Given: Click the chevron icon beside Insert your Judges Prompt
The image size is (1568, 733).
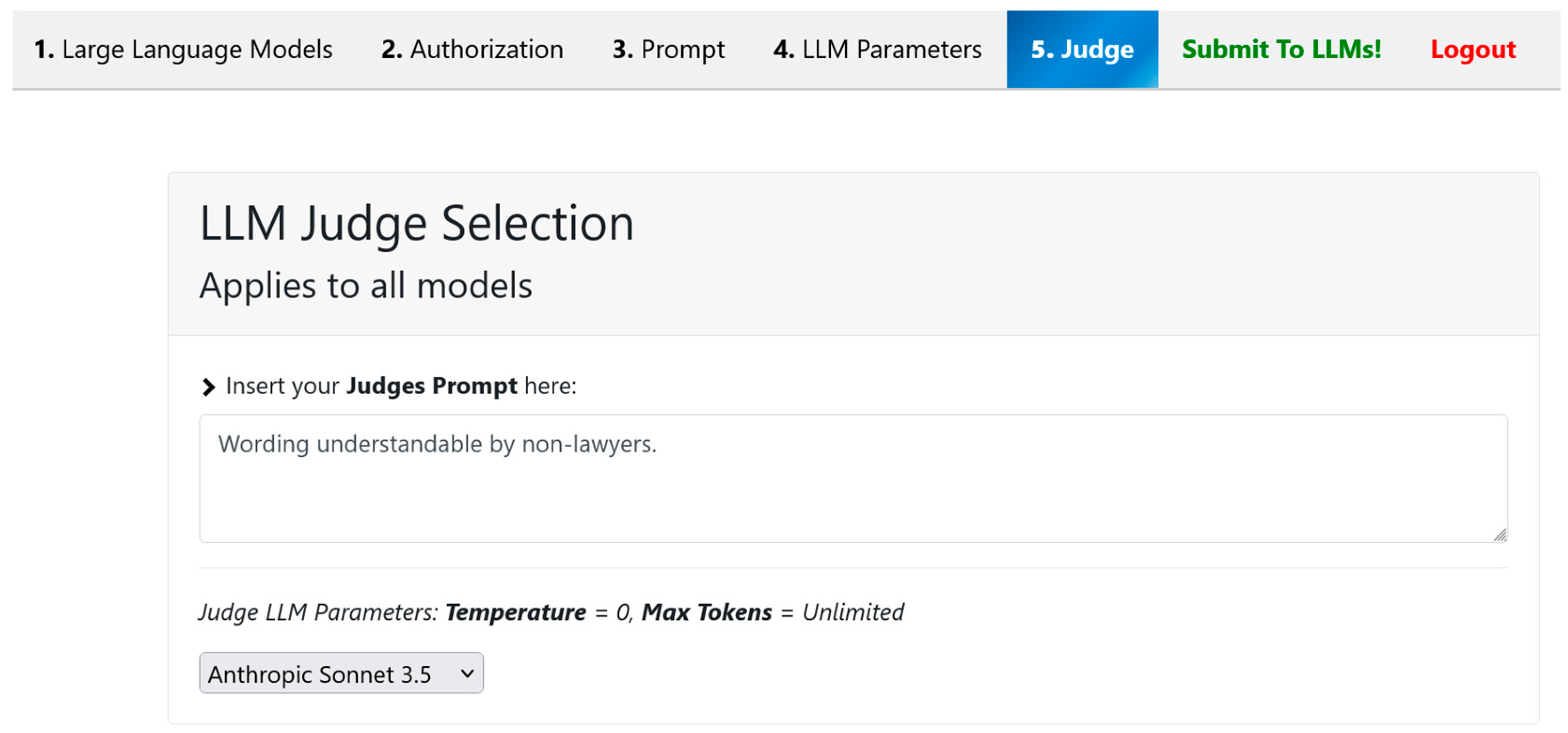Looking at the screenshot, I should [x=208, y=387].
